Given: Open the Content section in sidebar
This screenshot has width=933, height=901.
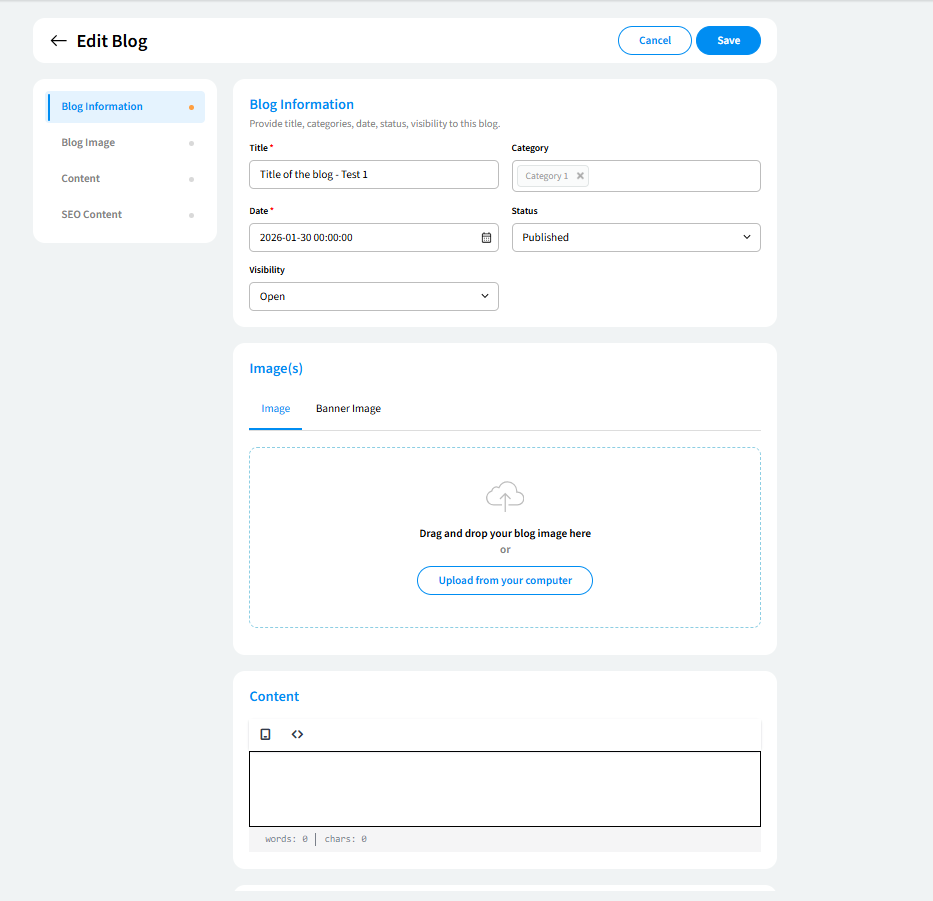Looking at the screenshot, I should (x=81, y=179).
